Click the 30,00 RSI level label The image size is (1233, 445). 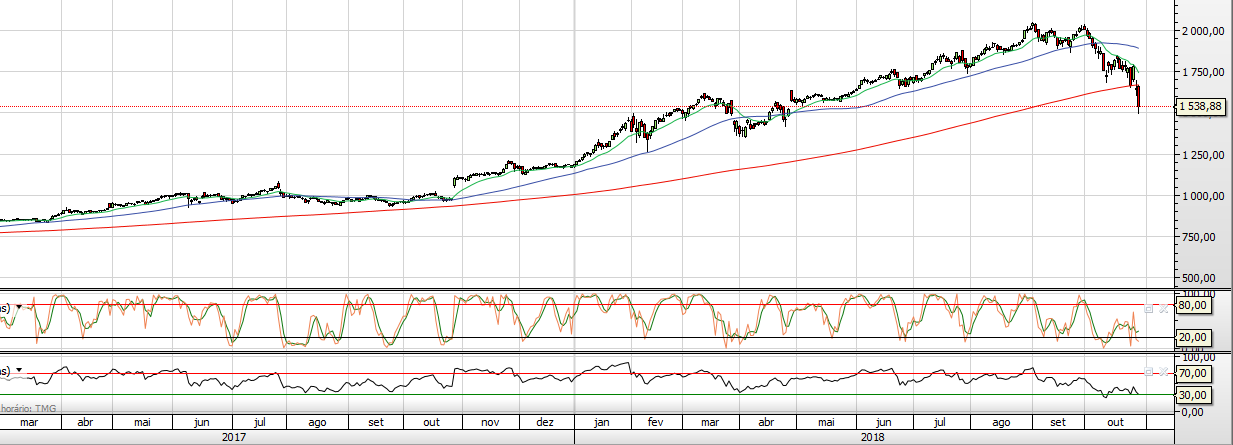click(1196, 395)
